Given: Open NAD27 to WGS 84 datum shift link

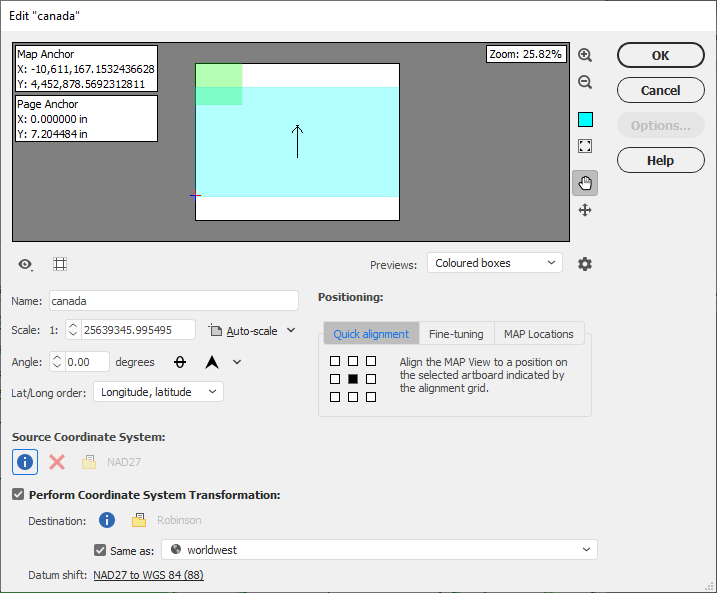Looking at the screenshot, I should pyautogui.click(x=149, y=575).
